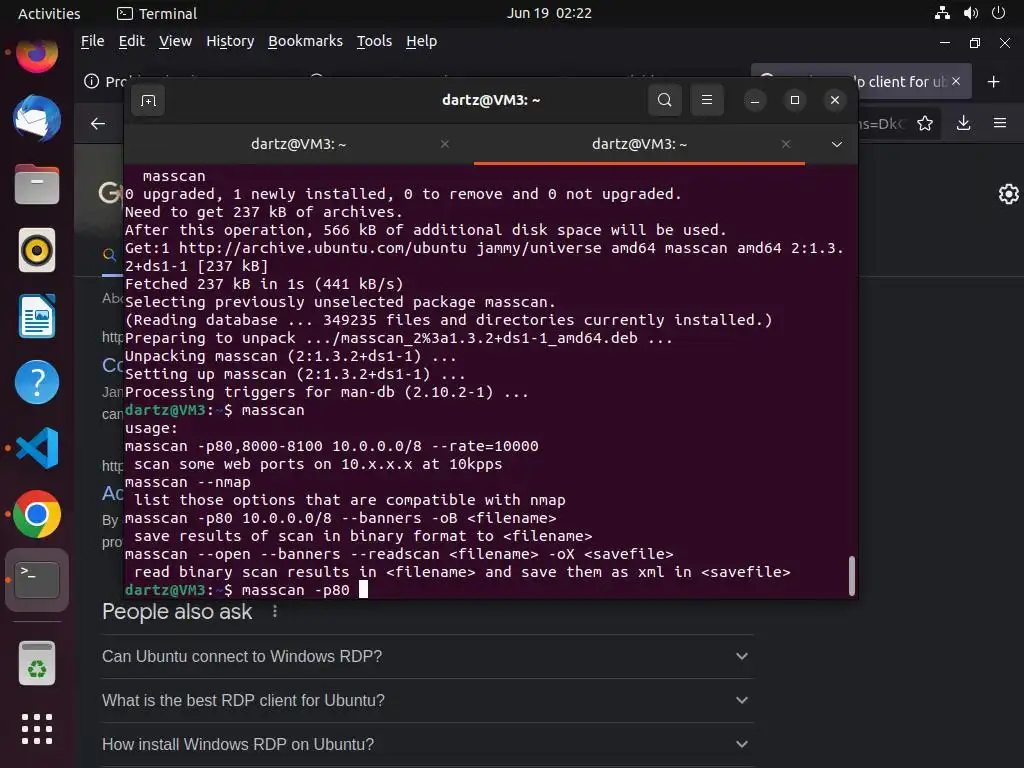Open the Firefox Help menu
The image size is (1024, 768).
click(421, 41)
